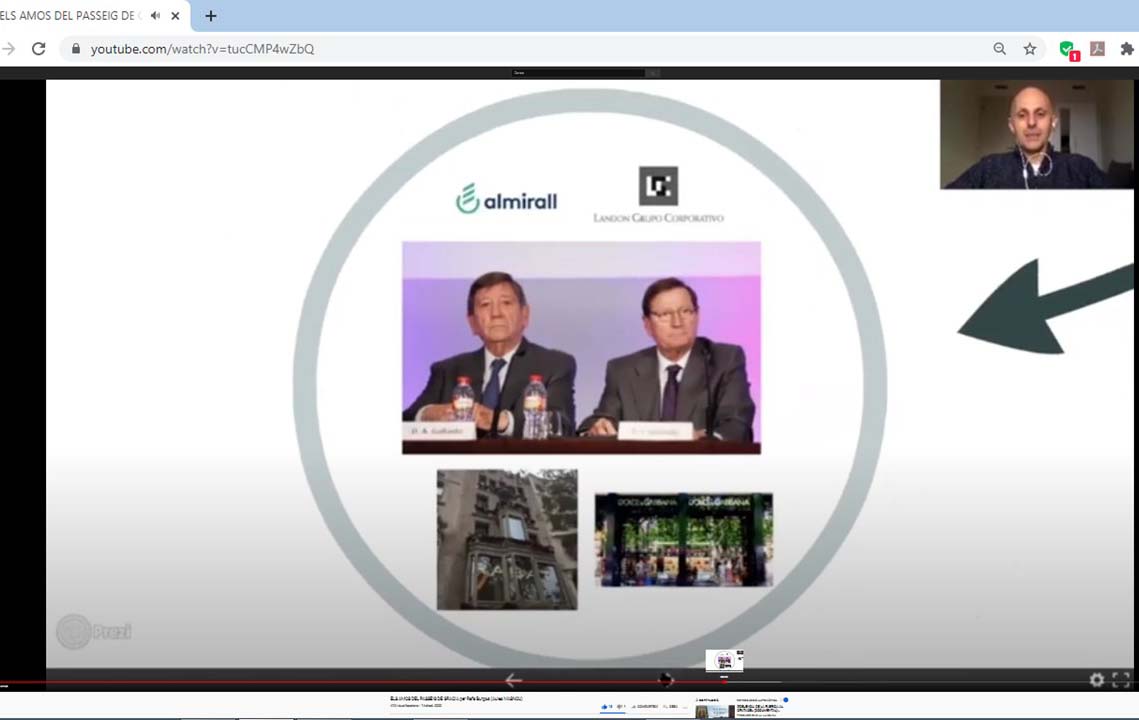The width and height of the screenshot is (1139, 720).
Task: Click the site lock security icon
Action: coord(75,48)
